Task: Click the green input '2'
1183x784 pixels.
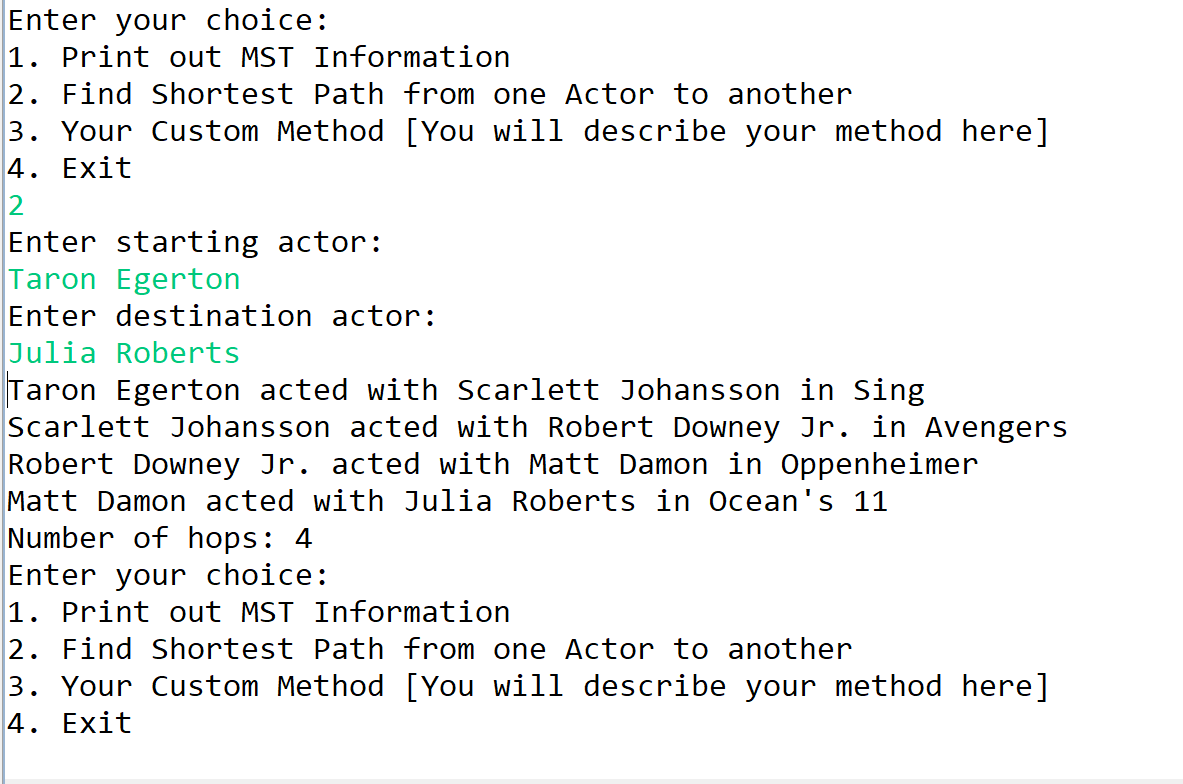Action: click(16, 205)
